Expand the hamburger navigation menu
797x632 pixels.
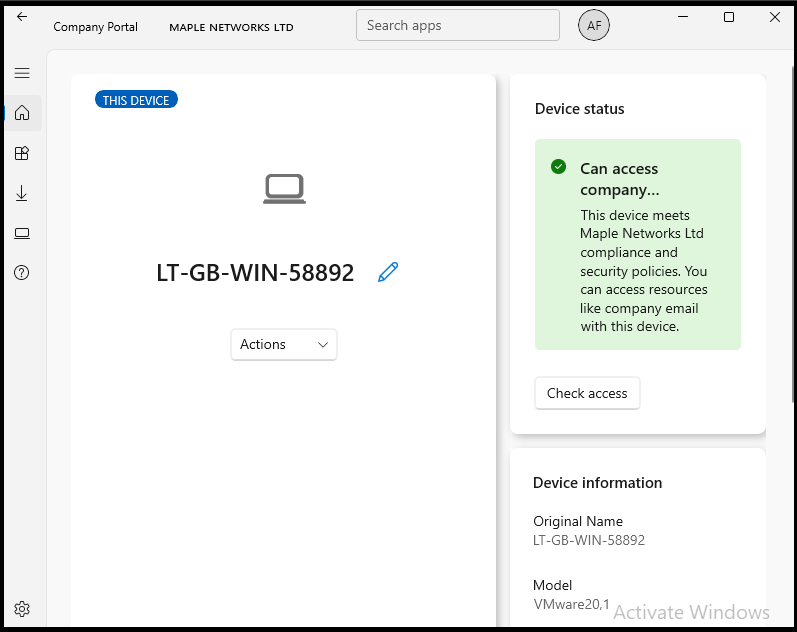pos(22,73)
